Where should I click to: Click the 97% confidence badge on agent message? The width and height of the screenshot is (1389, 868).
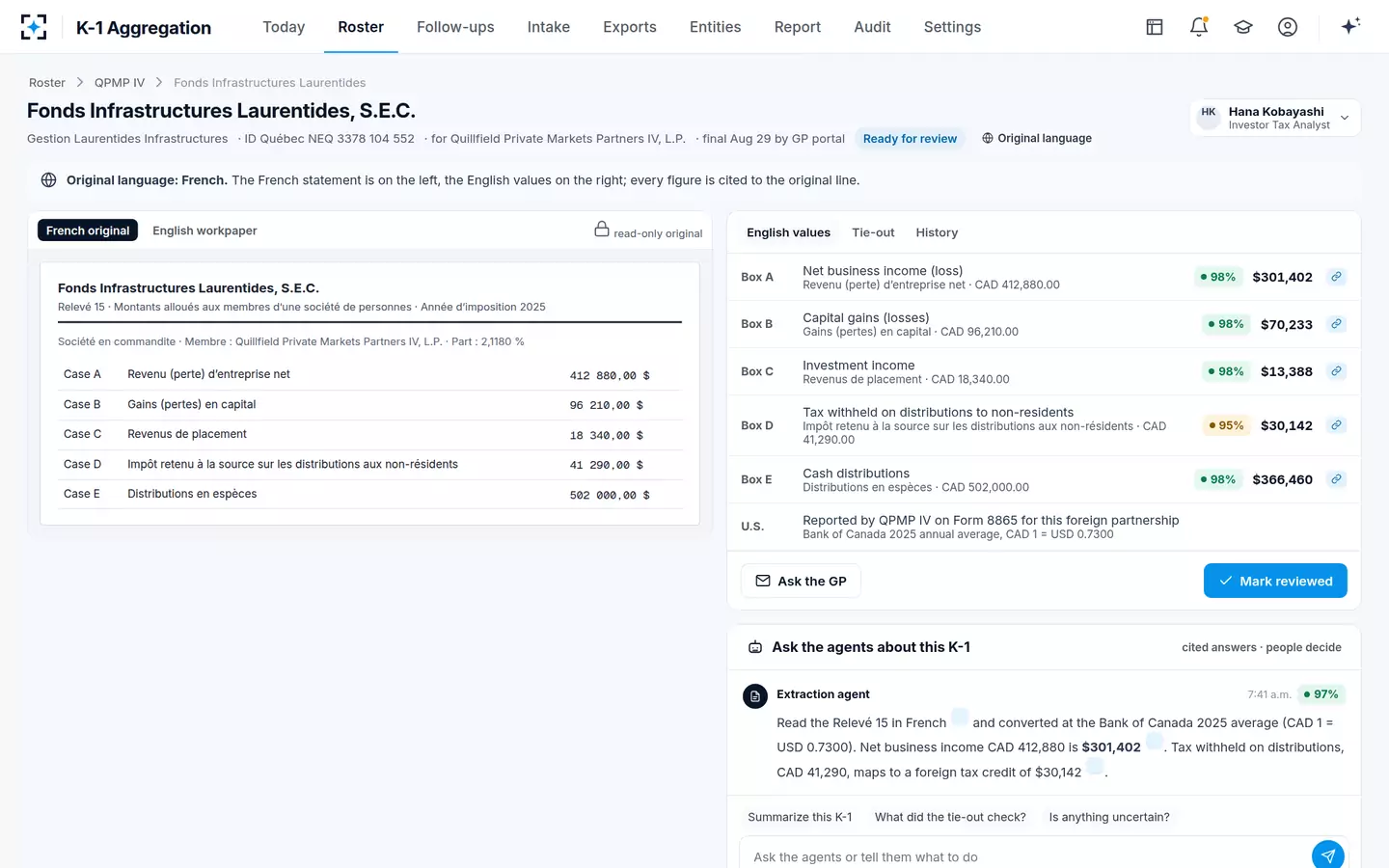[1321, 694]
